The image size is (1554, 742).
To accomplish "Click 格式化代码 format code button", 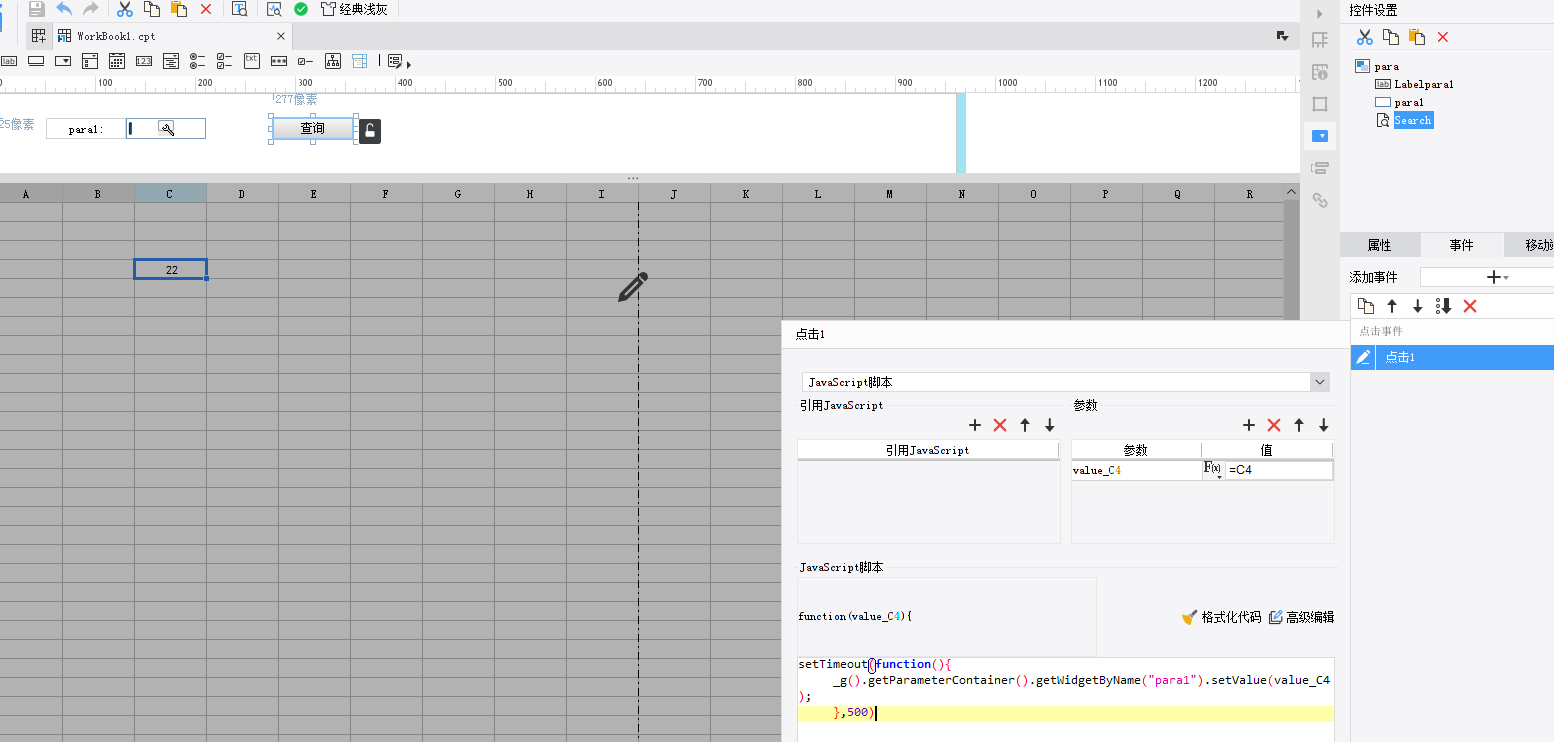I will [1221, 617].
